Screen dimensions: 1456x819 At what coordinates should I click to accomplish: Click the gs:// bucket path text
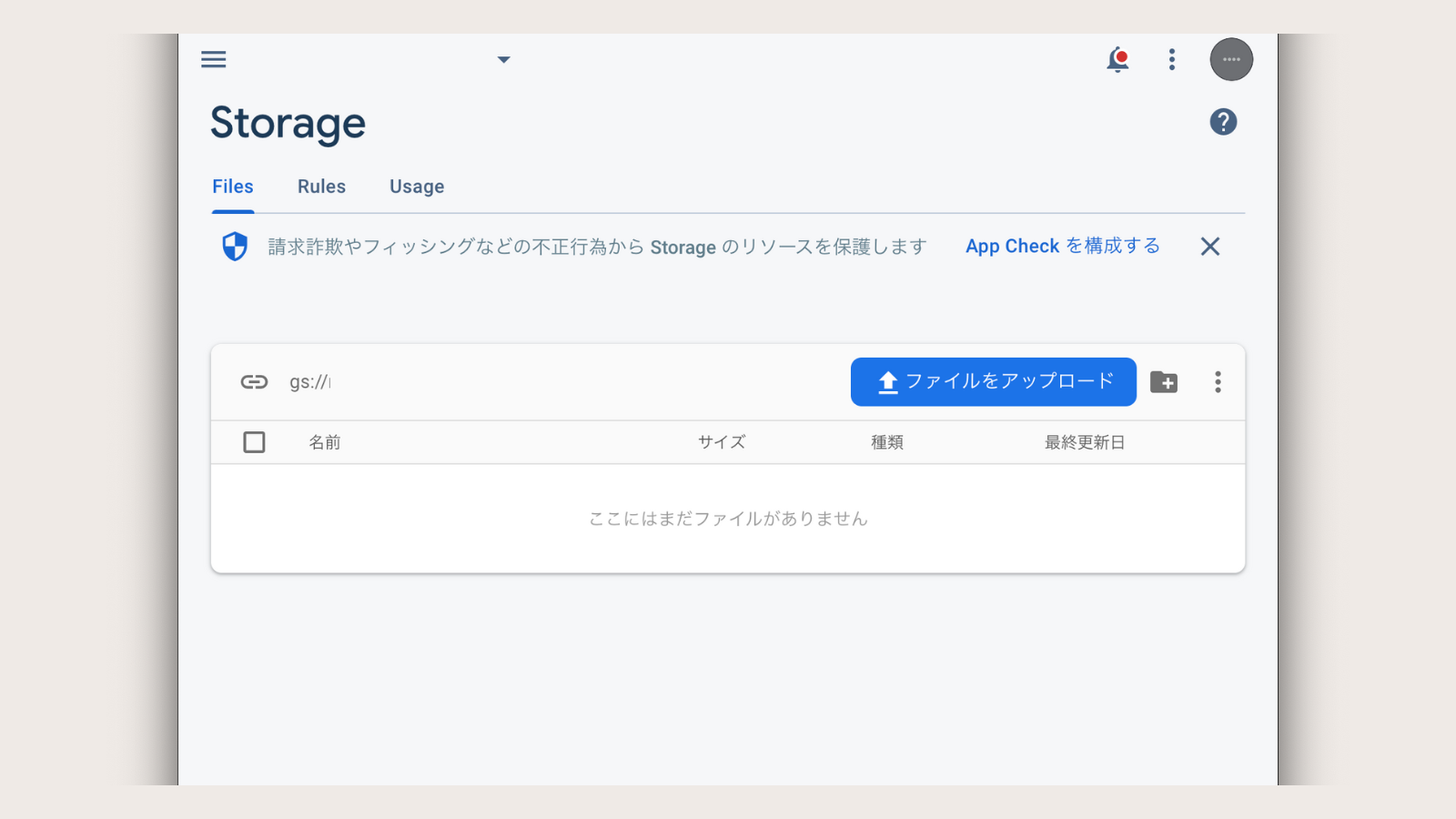click(310, 382)
